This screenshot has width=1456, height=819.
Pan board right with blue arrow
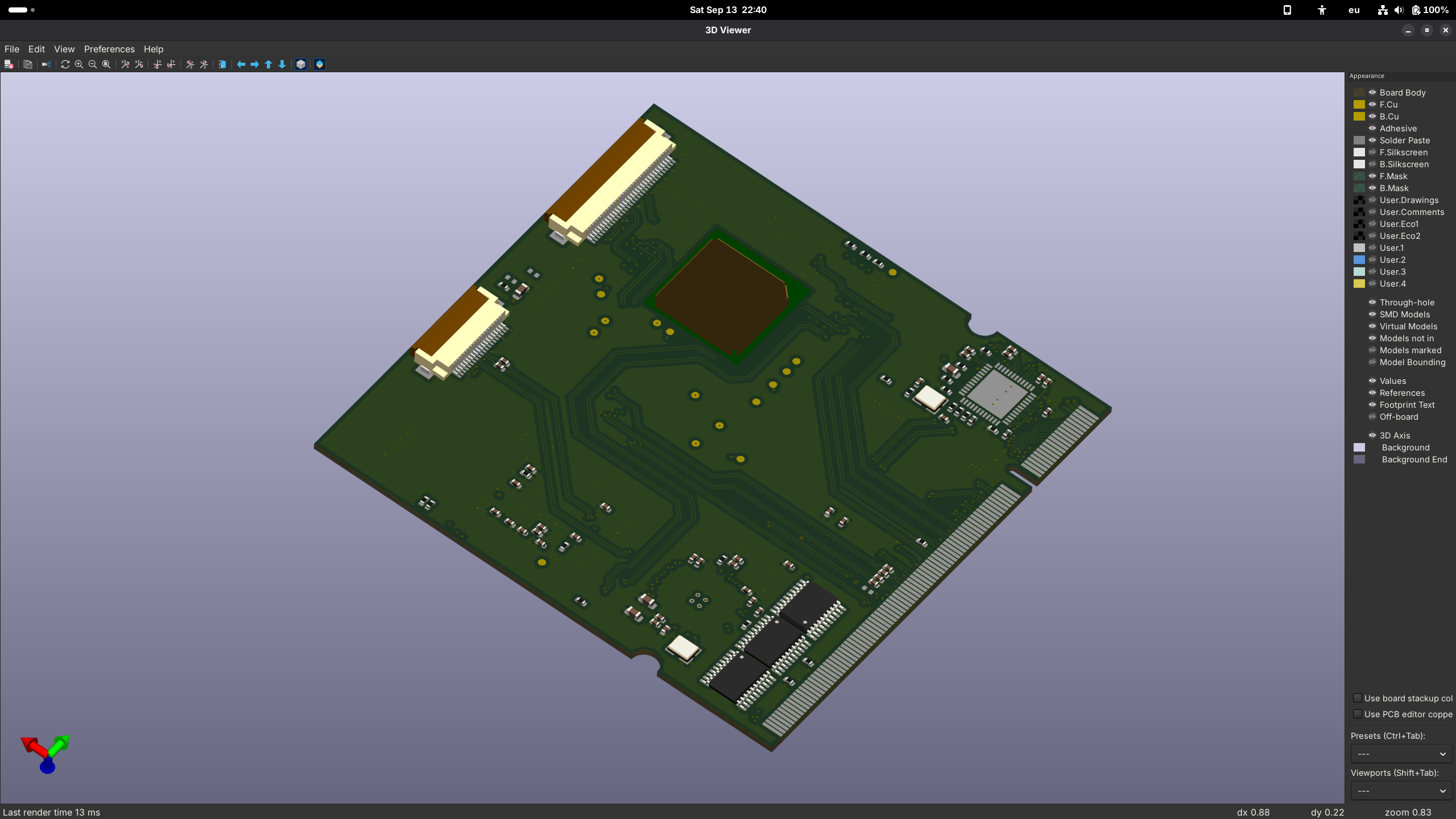click(x=255, y=64)
